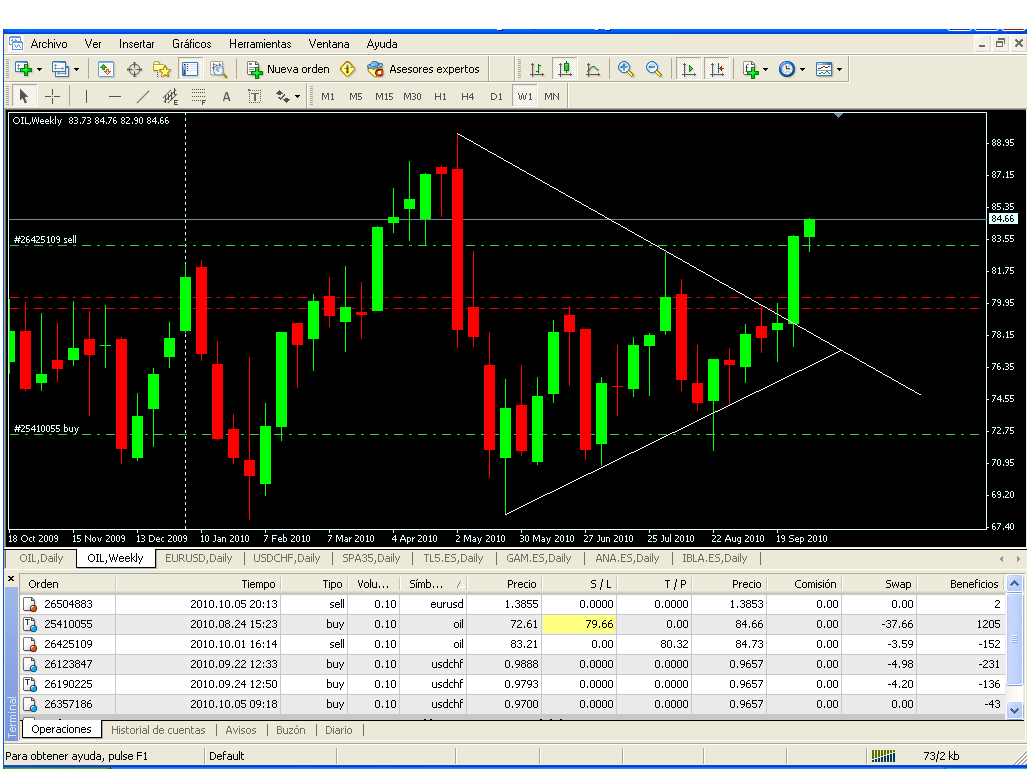
Task: Open the Market Watch window icon
Action: (106, 69)
